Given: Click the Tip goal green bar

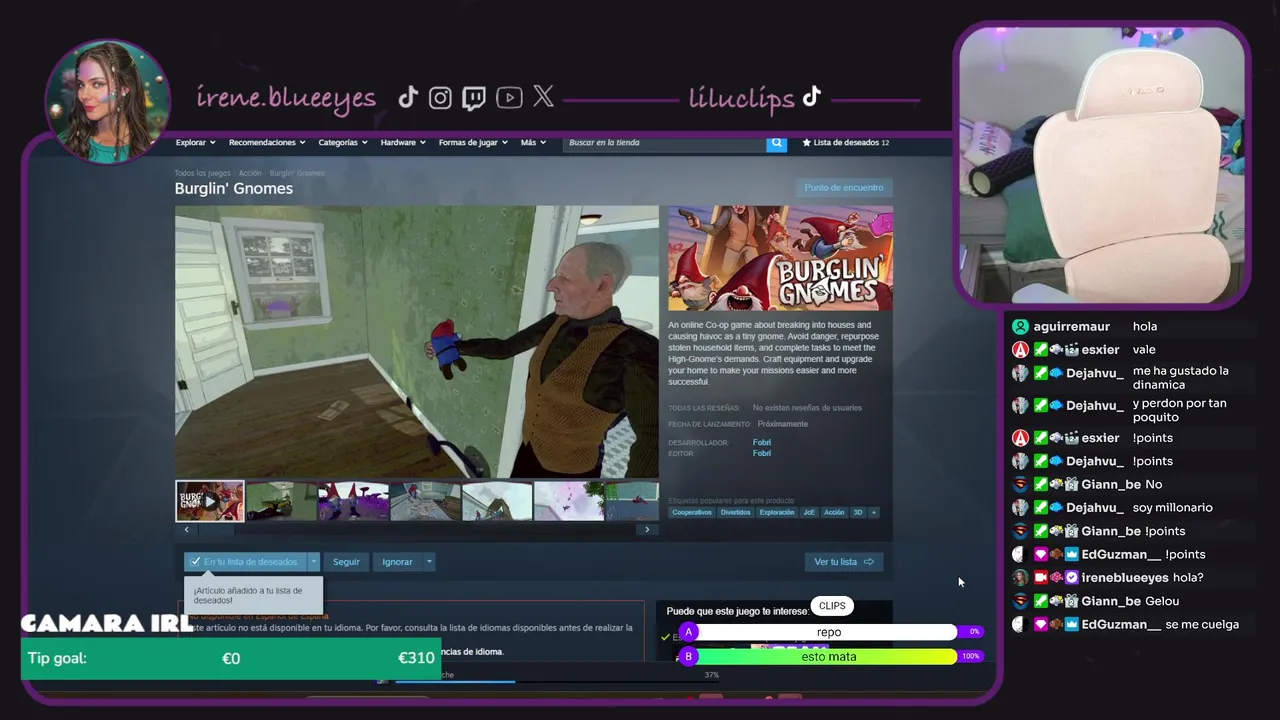Looking at the screenshot, I should click(x=231, y=658).
